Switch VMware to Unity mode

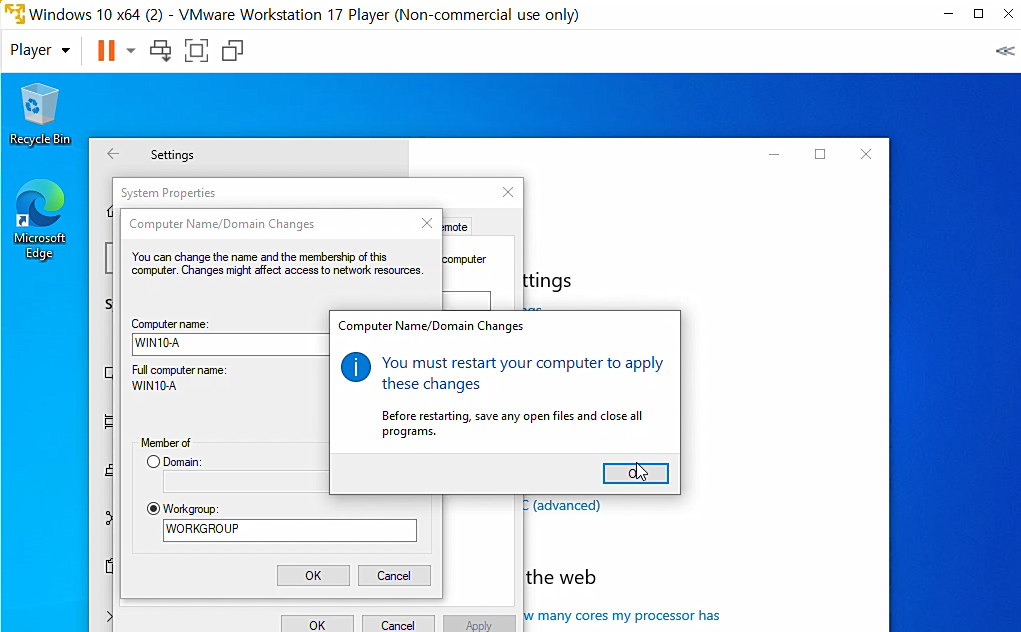pyautogui.click(x=232, y=50)
